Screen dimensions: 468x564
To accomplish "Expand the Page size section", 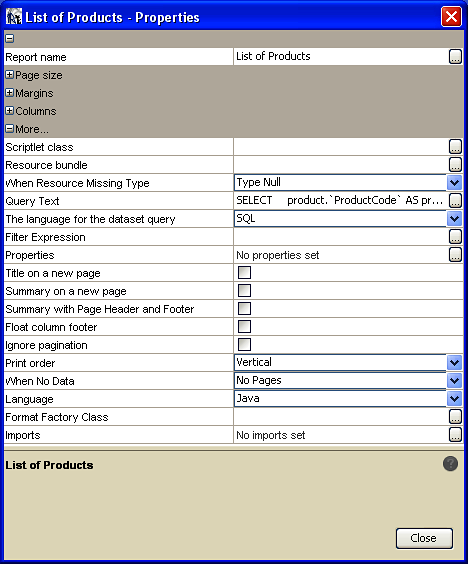I will click(10, 74).
